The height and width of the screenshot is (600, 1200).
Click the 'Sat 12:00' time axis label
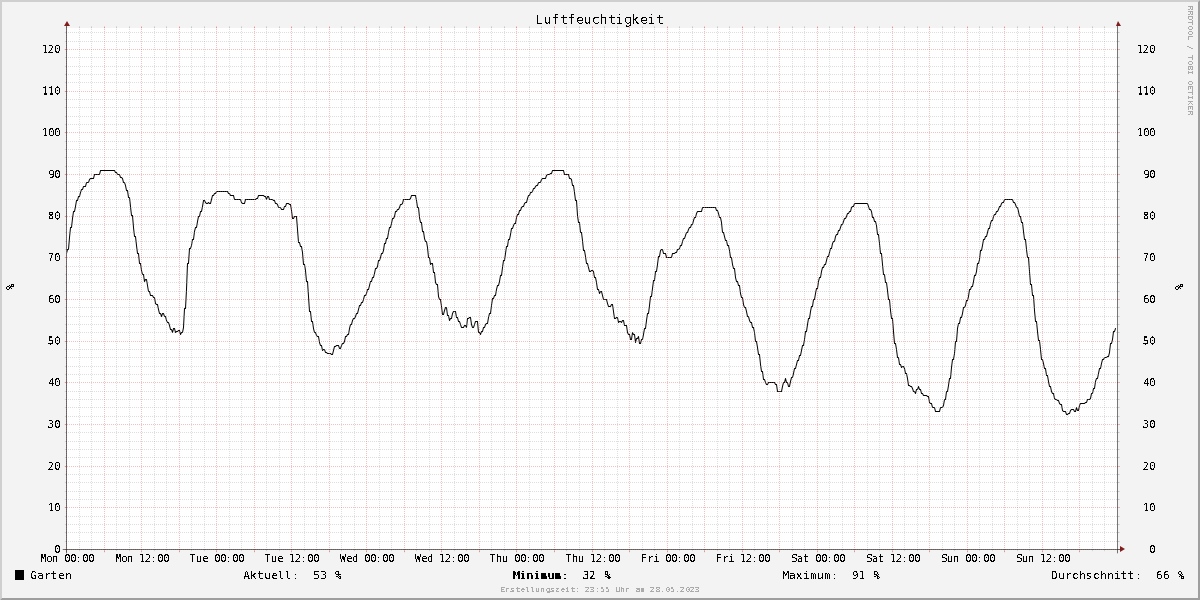pyautogui.click(x=893, y=558)
